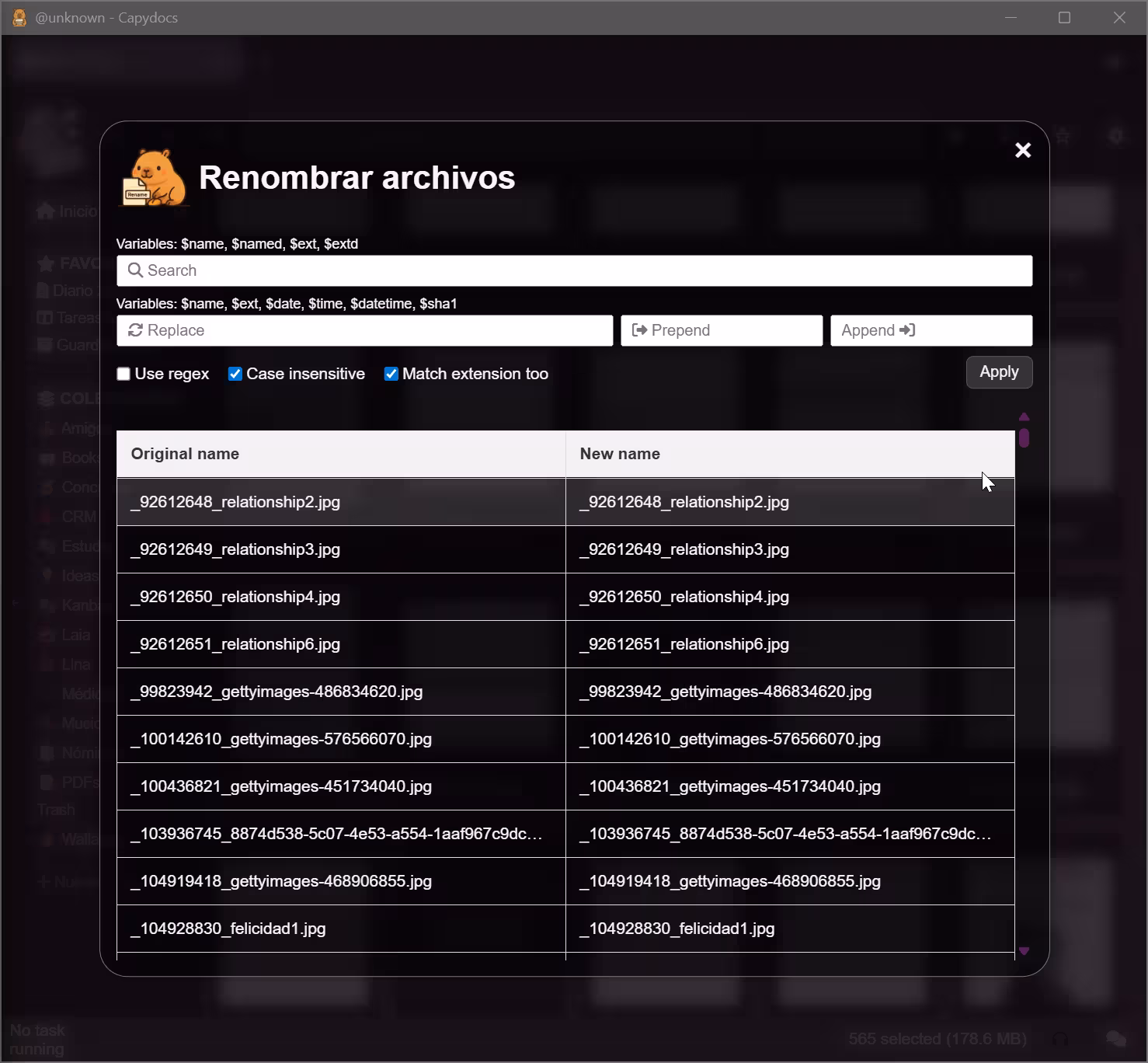
Task: Select the _104928830_felicidad1.jpg original name row
Action: 228,929
